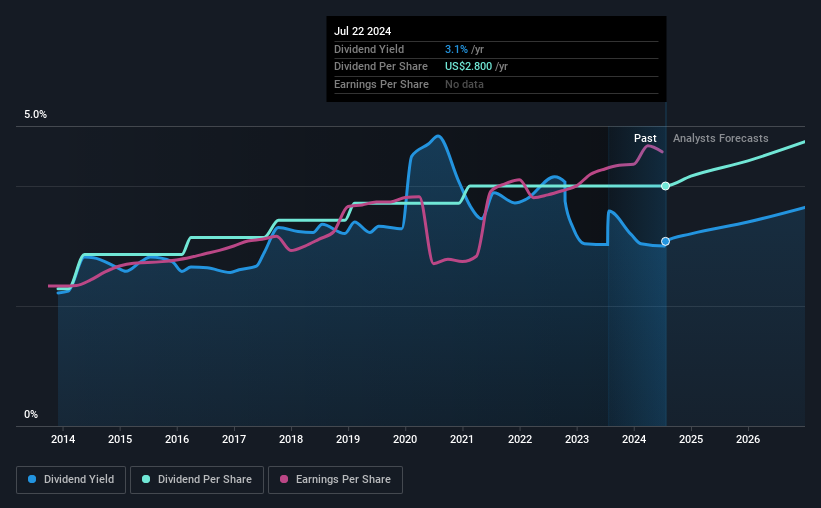Click the 2024 x-axis label

[x=634, y=439]
